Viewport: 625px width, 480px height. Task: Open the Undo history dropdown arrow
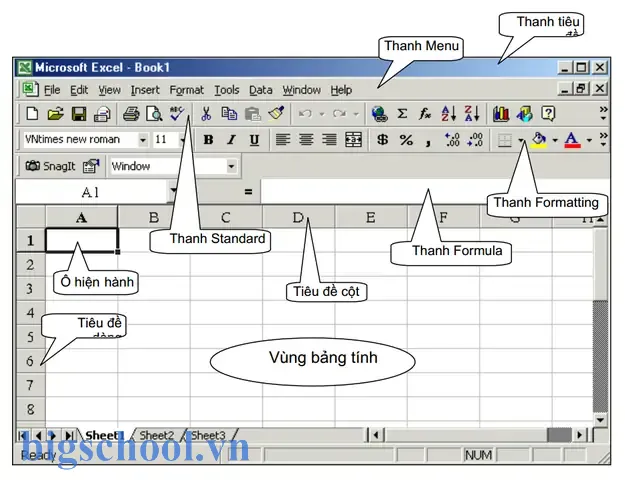coord(322,114)
